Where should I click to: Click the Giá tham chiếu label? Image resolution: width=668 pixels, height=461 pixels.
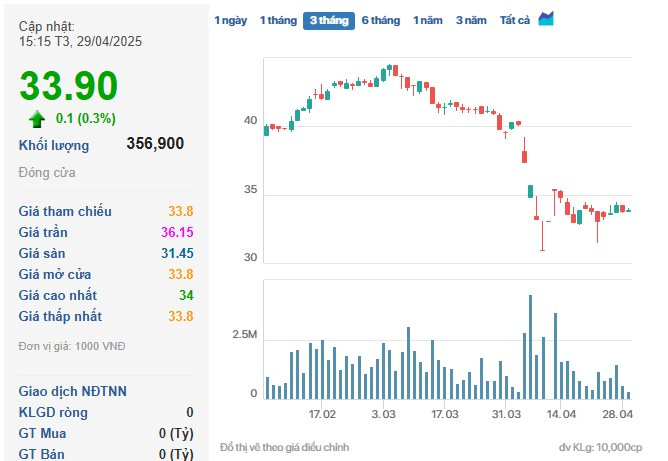pyautogui.click(x=65, y=211)
